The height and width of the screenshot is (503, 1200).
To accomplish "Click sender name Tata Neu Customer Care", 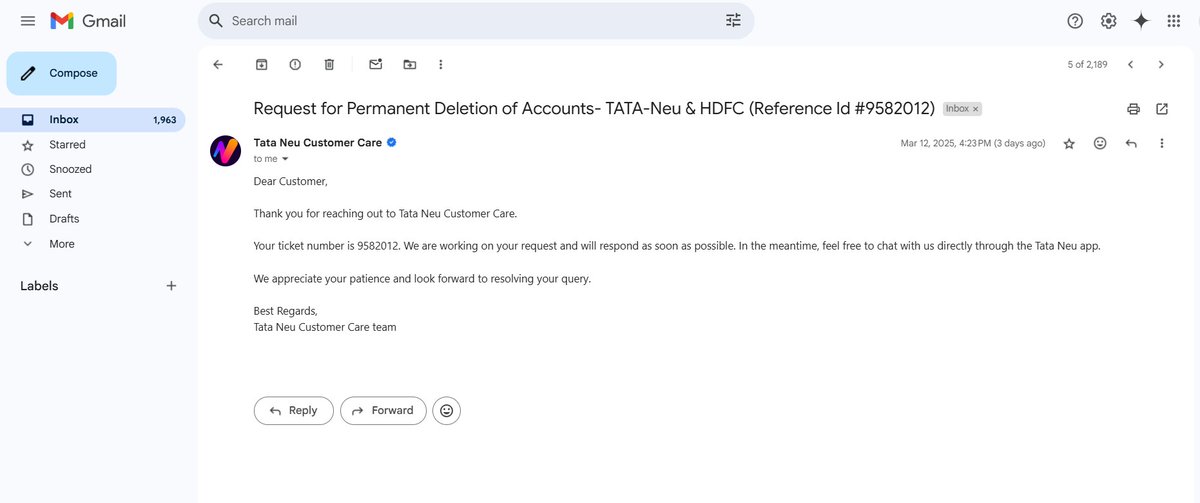I will coord(318,143).
